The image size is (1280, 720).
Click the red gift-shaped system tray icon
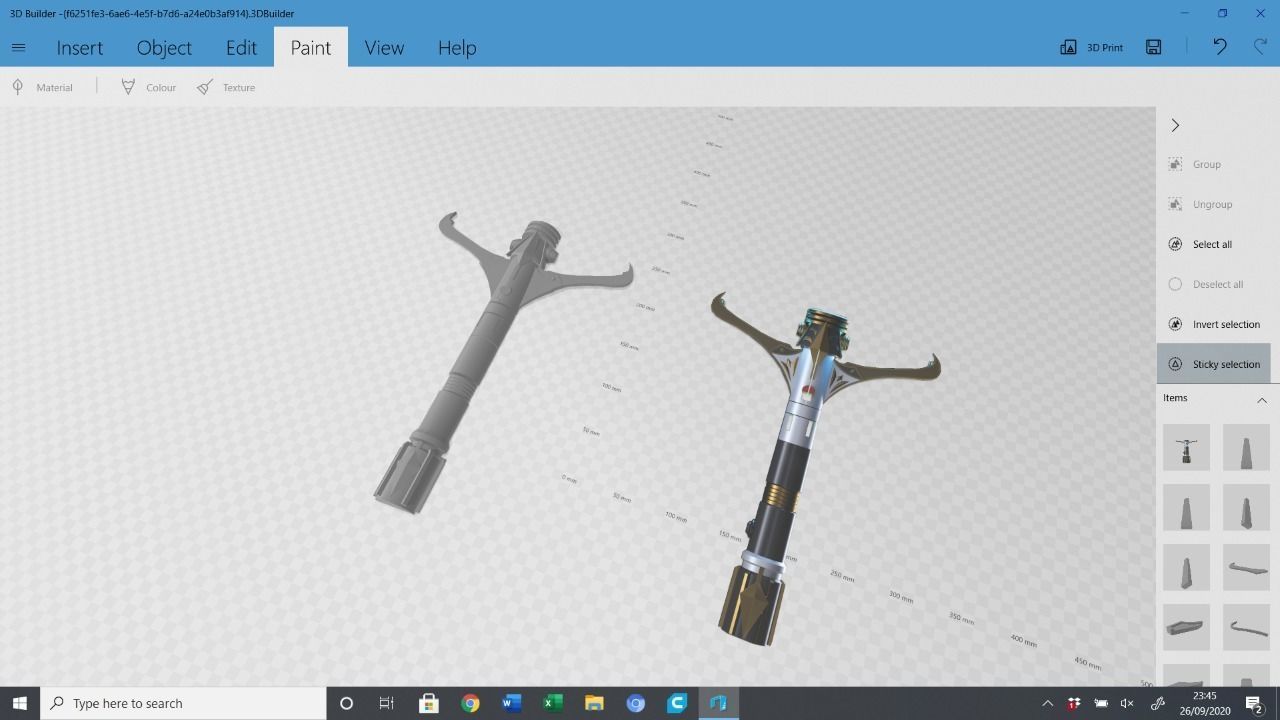point(1074,703)
